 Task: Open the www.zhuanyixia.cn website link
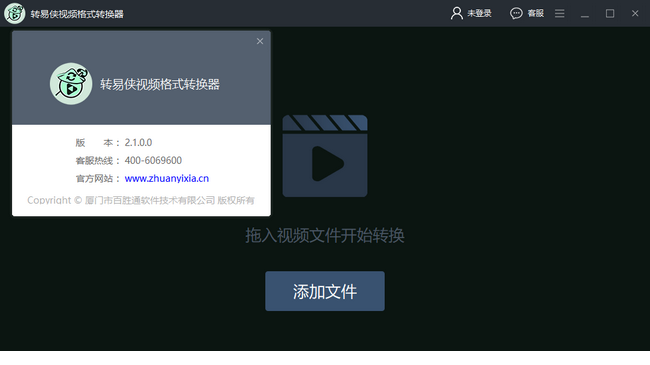pyautogui.click(x=167, y=178)
